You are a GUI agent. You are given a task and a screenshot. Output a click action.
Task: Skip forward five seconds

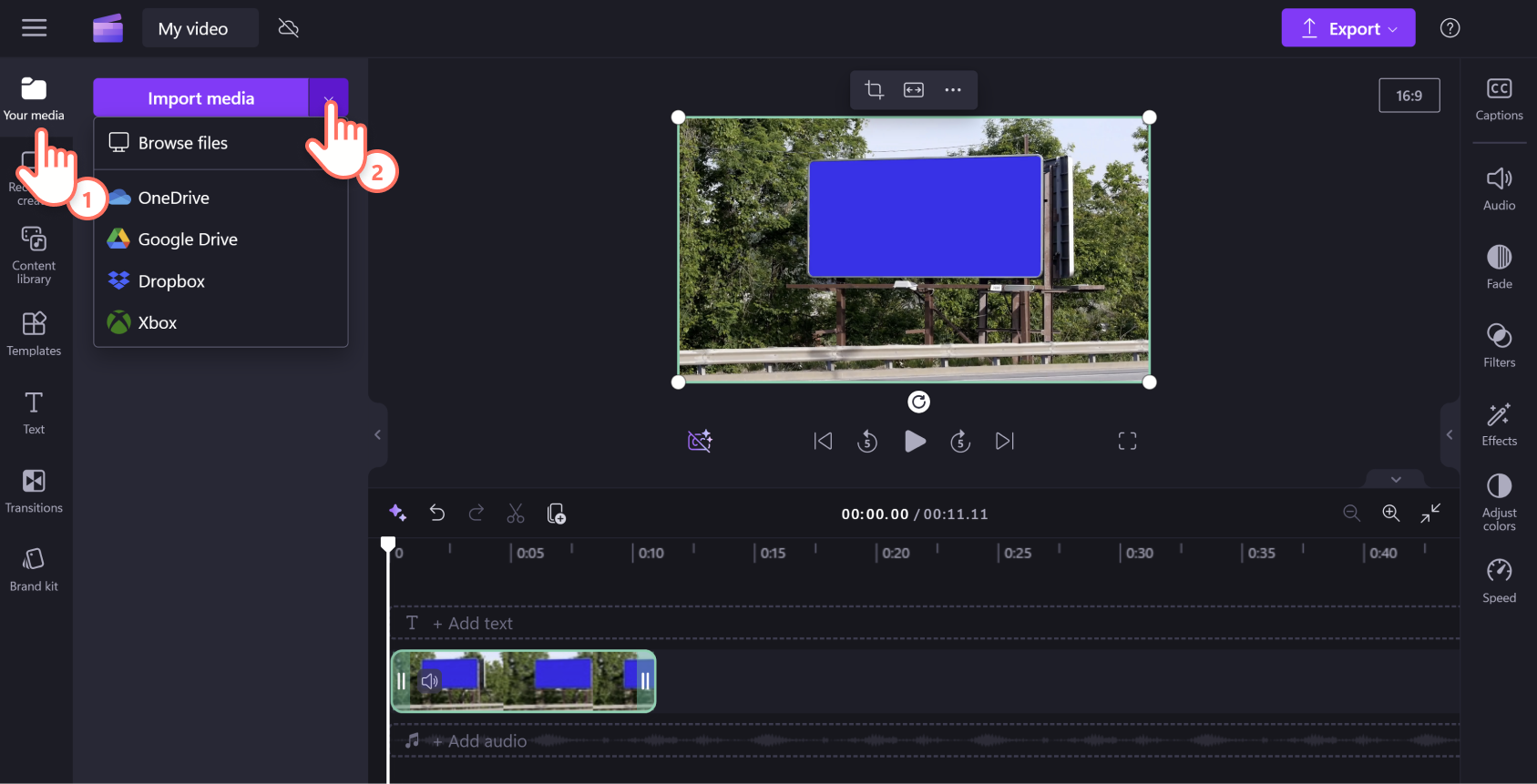pyautogui.click(x=960, y=442)
